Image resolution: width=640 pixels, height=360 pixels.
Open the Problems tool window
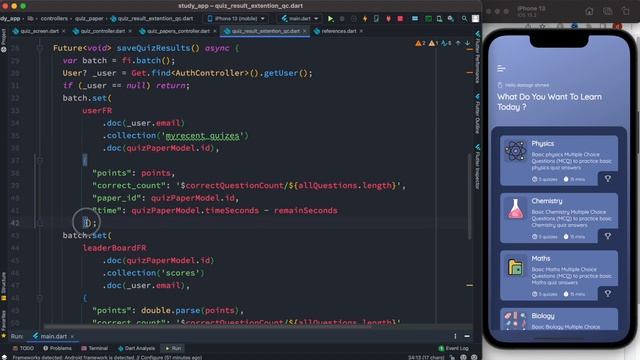[58, 348]
